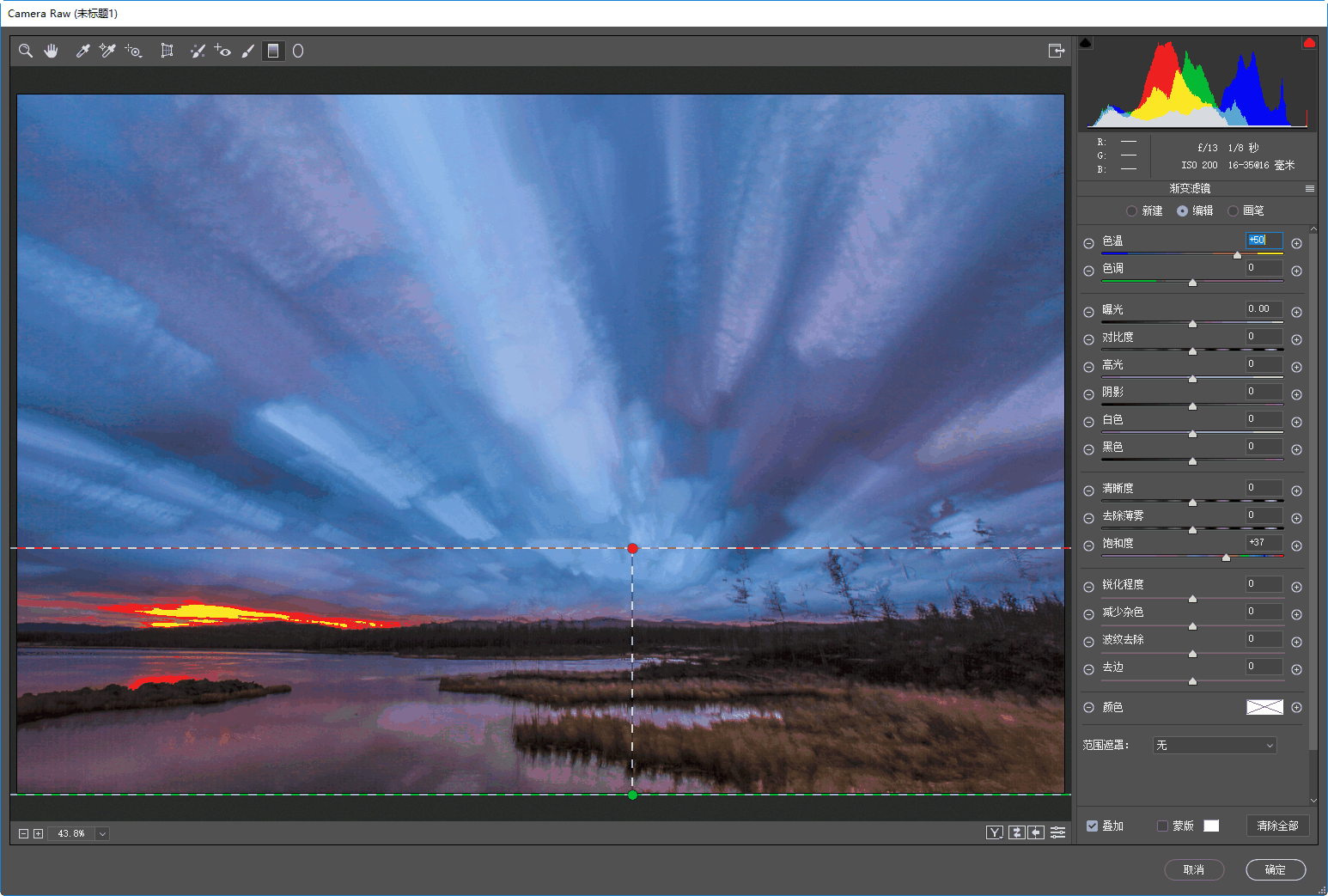Enable the 蒙版 mask checkbox
Image resolution: width=1328 pixels, height=896 pixels.
[x=1162, y=826]
